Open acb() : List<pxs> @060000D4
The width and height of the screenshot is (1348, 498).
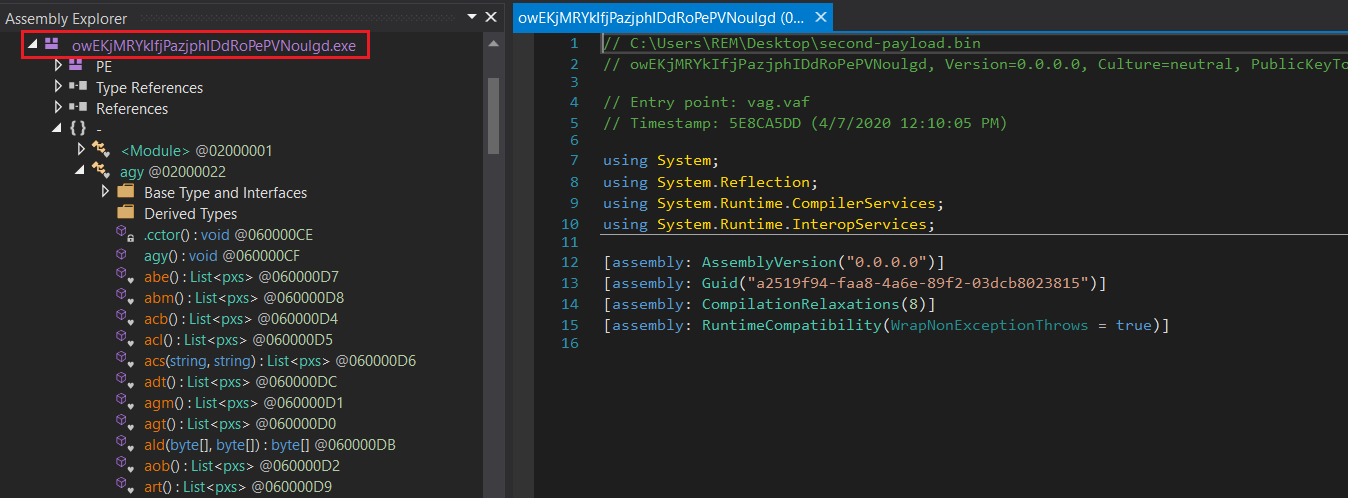tap(241, 318)
